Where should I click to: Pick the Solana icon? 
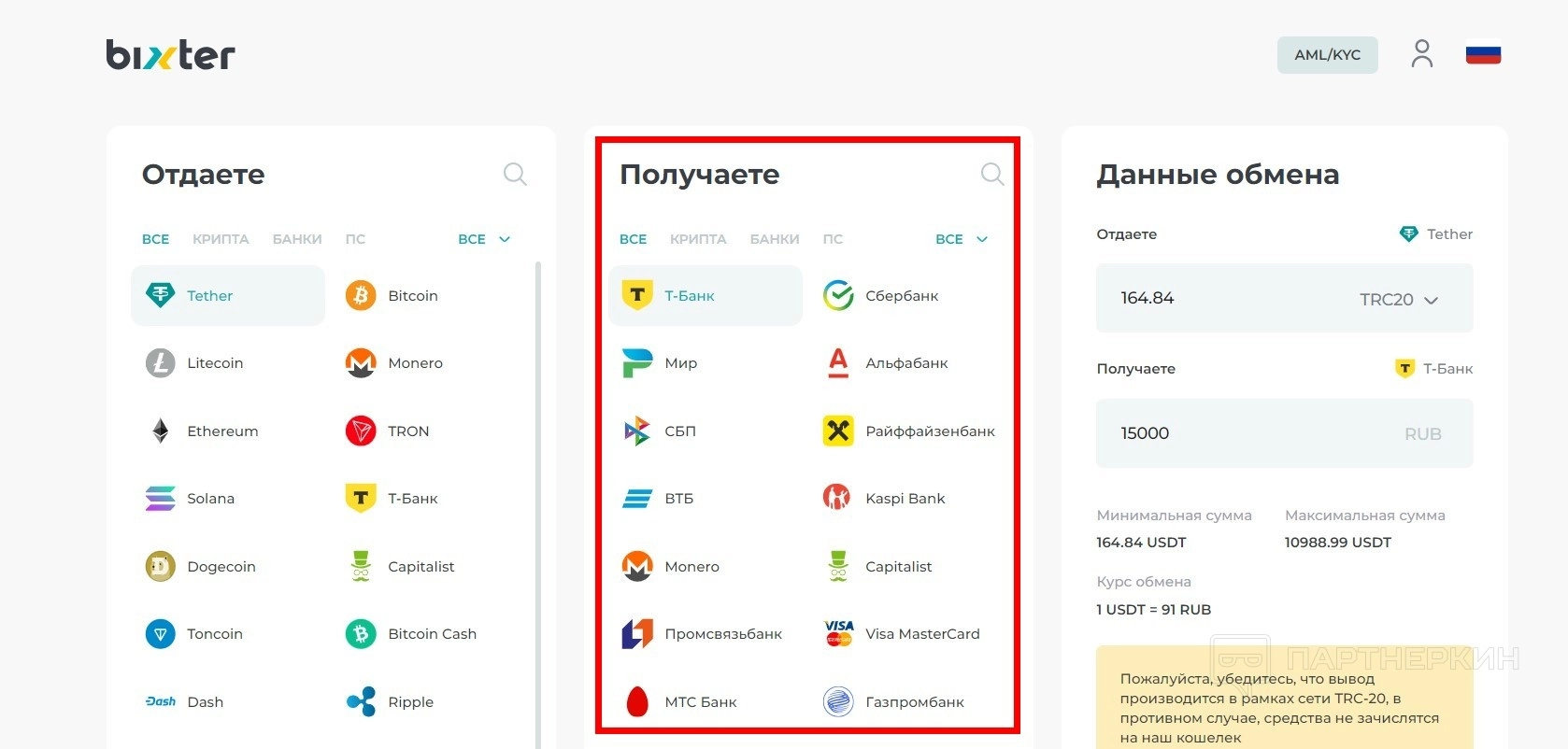point(161,499)
